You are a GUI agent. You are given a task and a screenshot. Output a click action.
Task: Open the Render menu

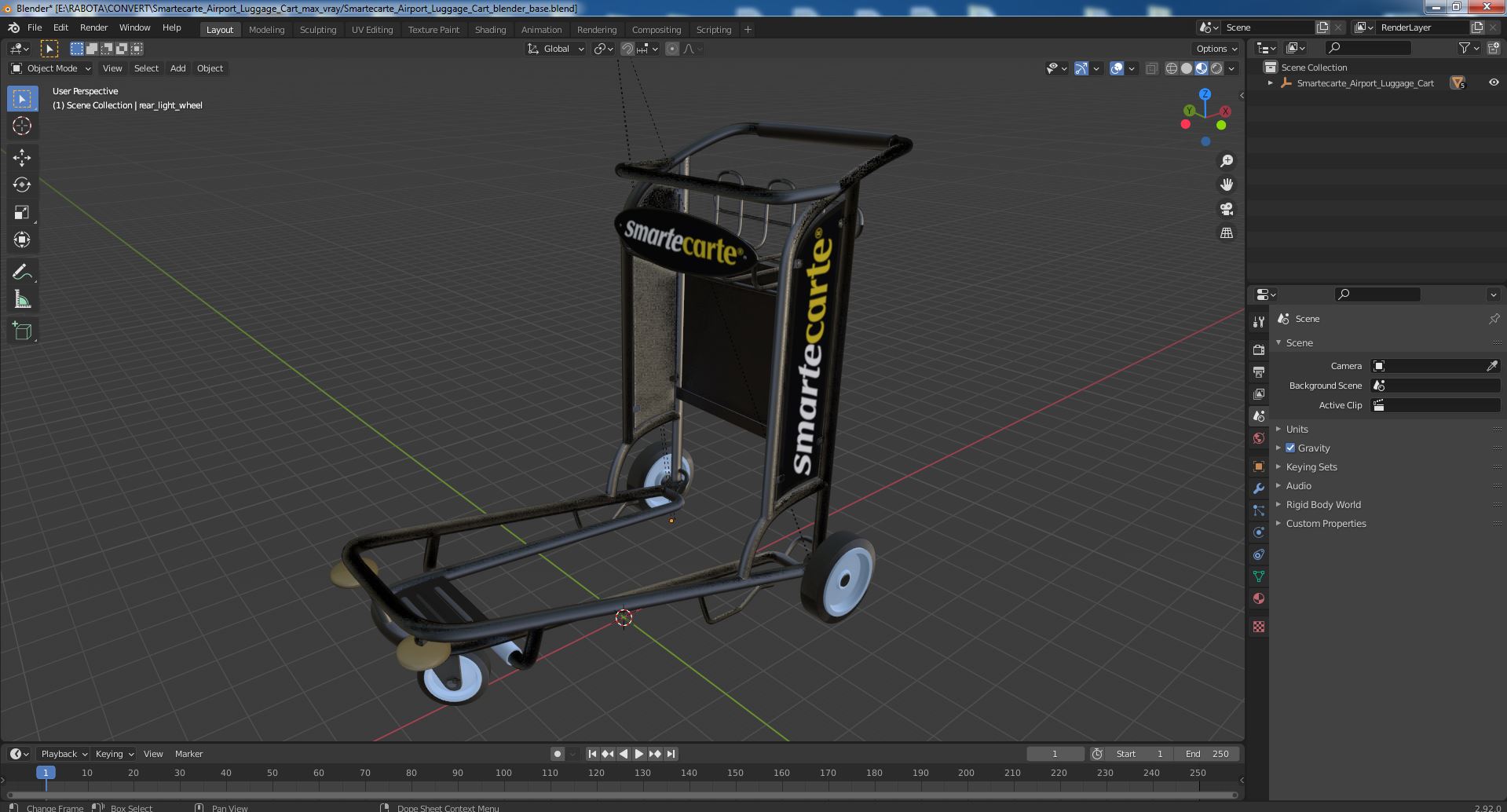tap(93, 27)
